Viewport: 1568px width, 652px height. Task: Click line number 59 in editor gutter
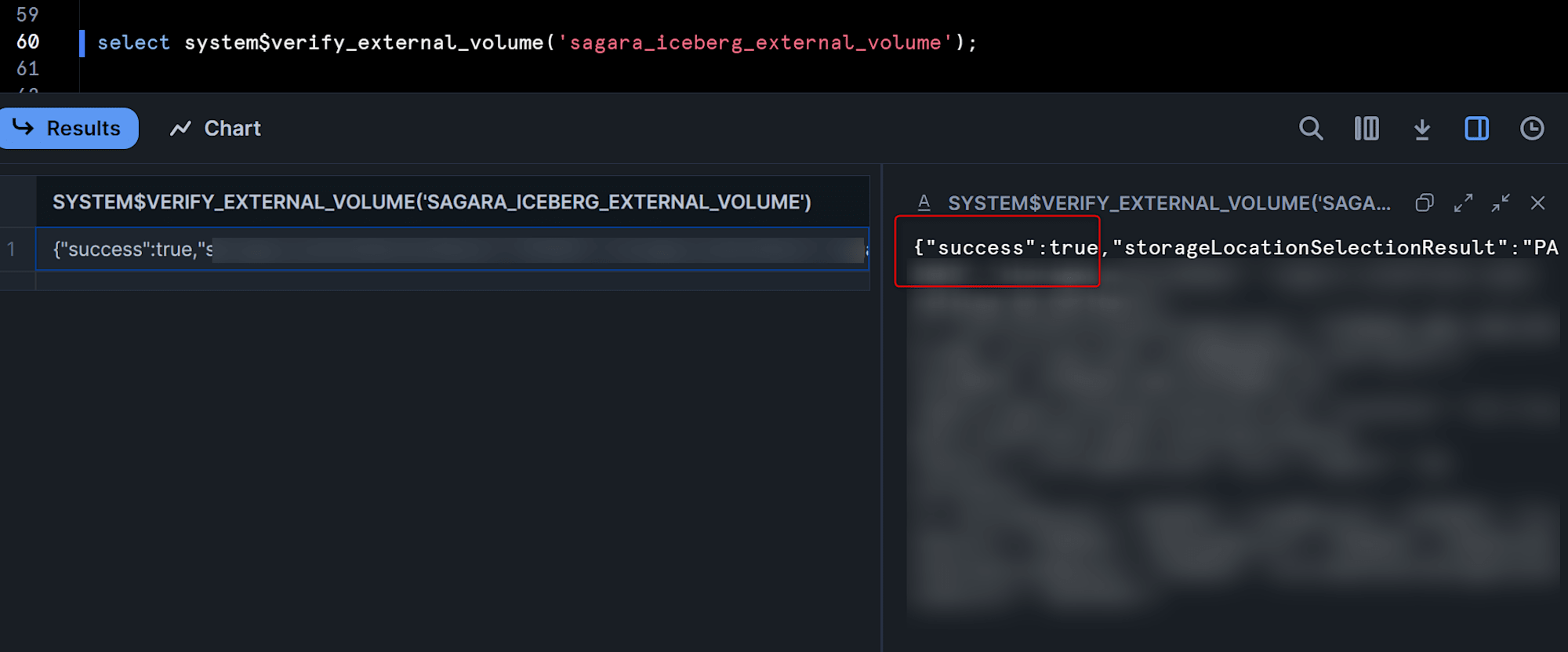pos(27,15)
